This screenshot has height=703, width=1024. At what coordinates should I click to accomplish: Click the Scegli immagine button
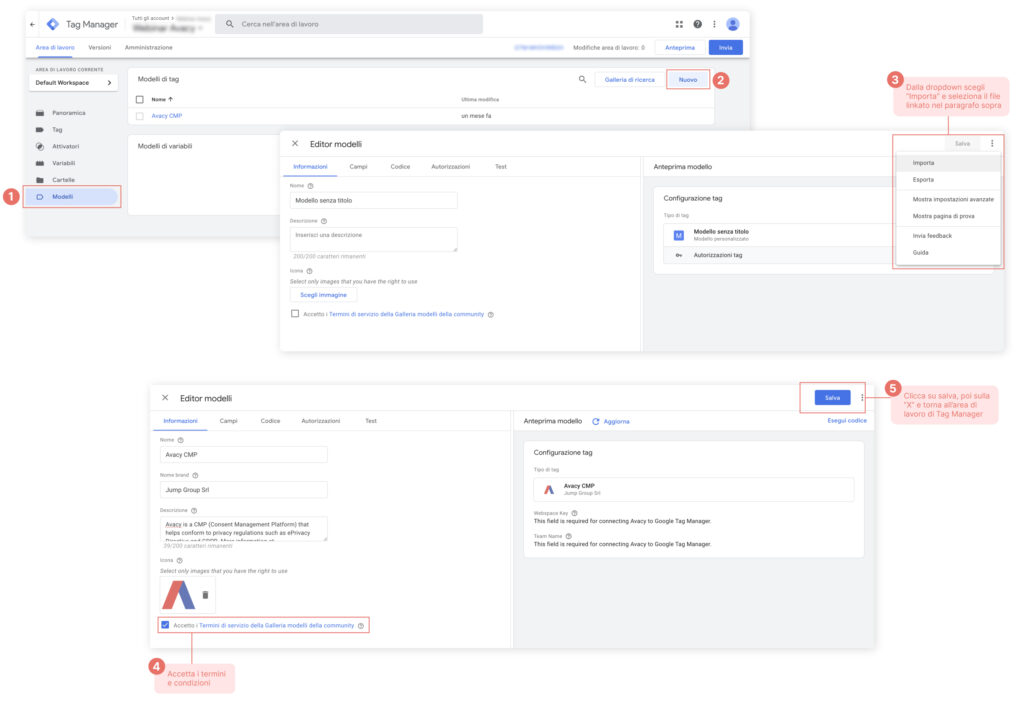tap(323, 295)
